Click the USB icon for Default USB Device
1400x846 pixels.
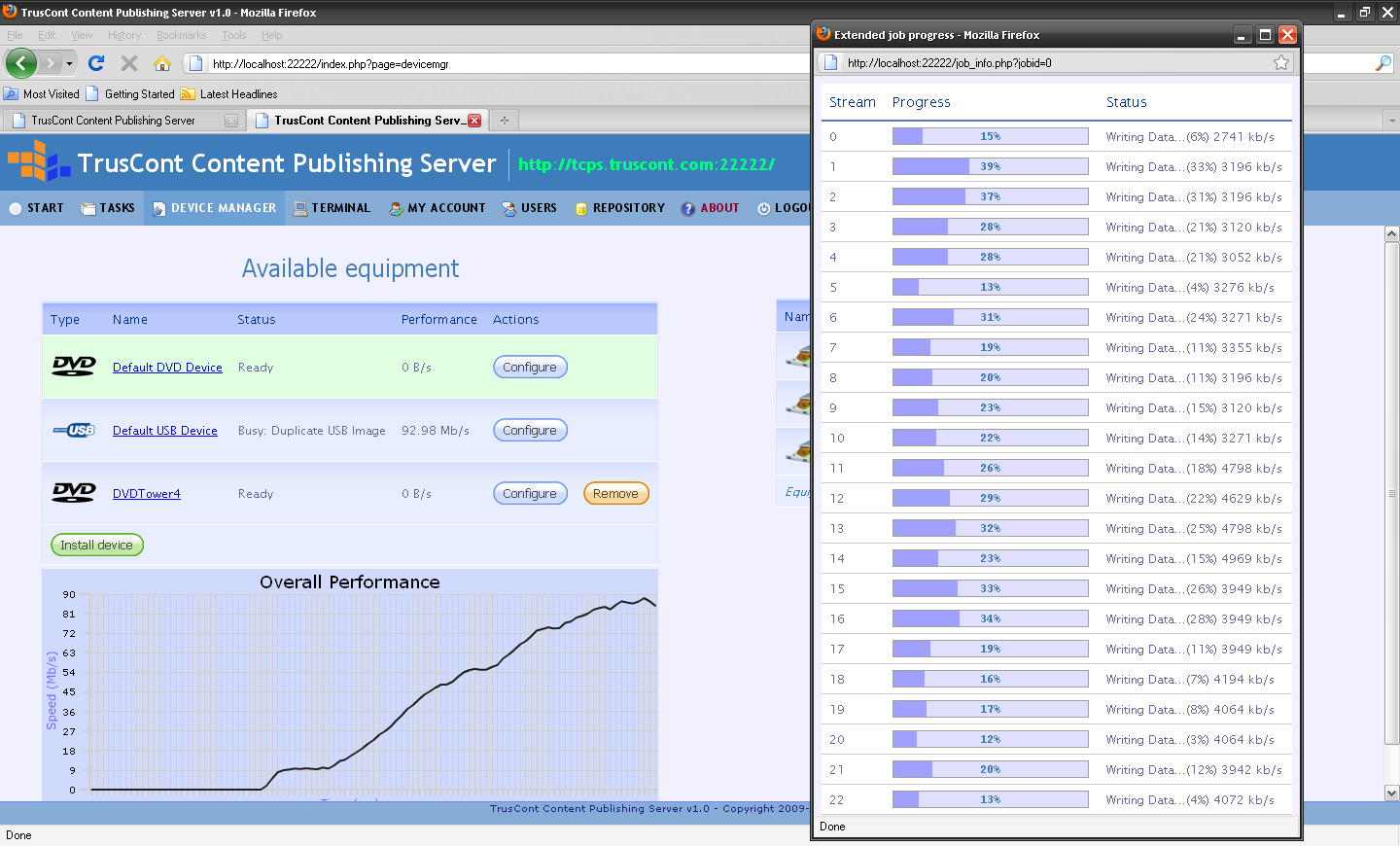[74, 430]
